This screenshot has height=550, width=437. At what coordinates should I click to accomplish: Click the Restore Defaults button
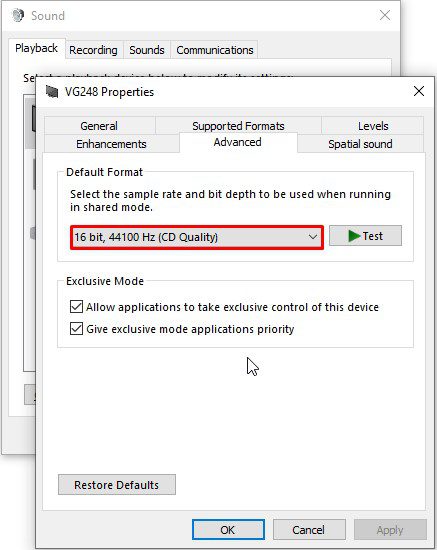117,485
